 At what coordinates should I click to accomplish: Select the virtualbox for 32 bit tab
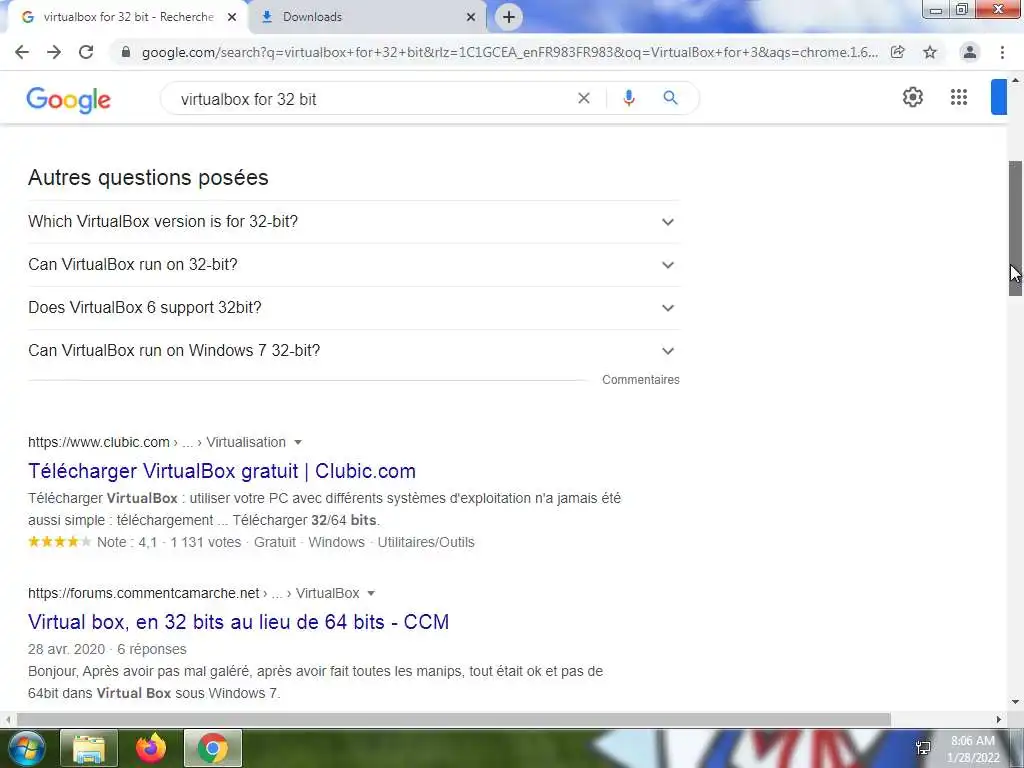click(x=127, y=17)
